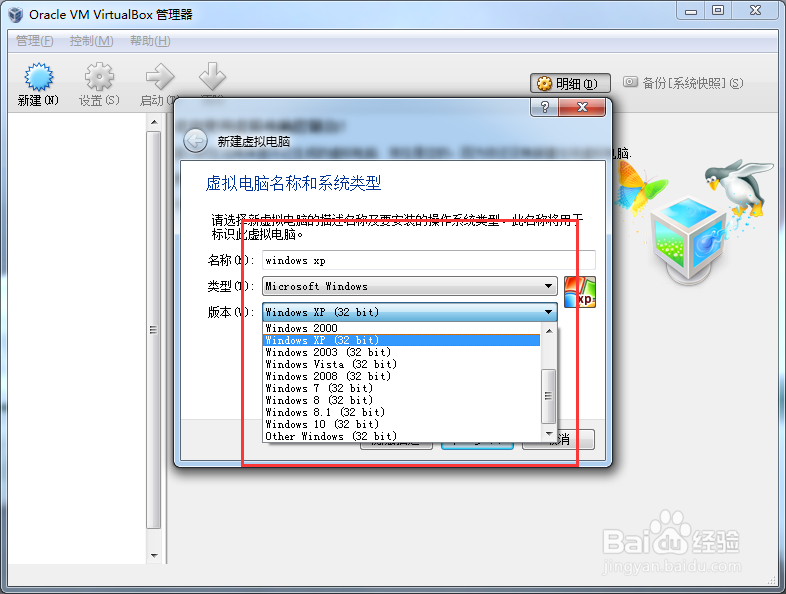This screenshot has width=786, height=594.
Task: Select Windows 2000 from the list
Action: [x=402, y=328]
